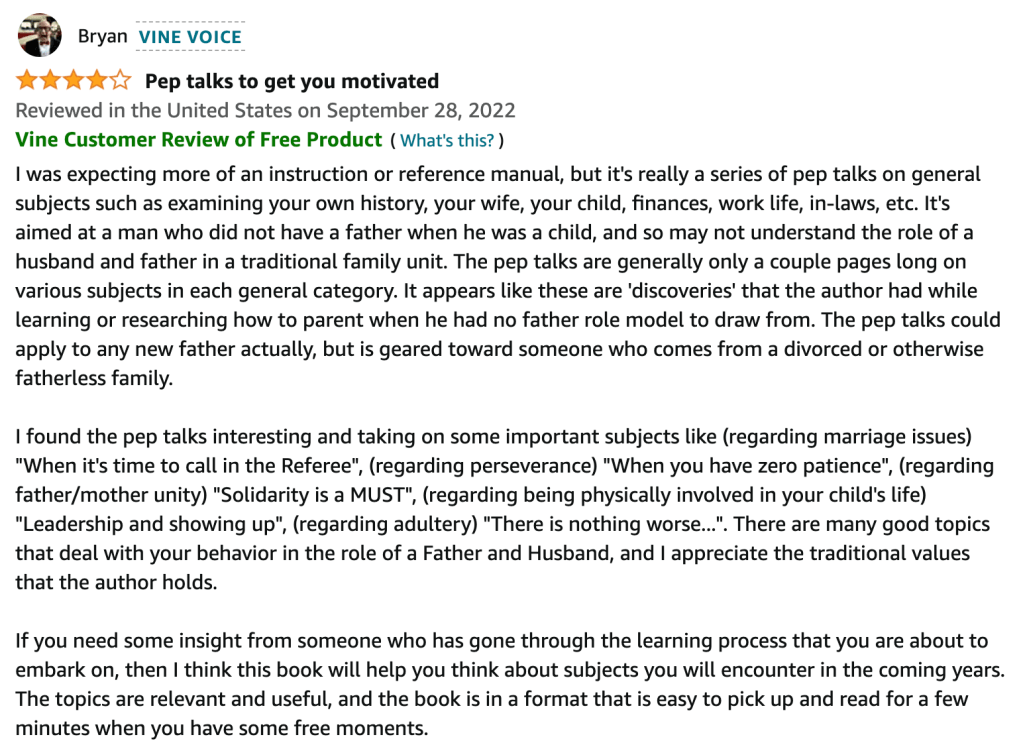
Task: Click the VINE VOICE badge
Action: (x=190, y=37)
